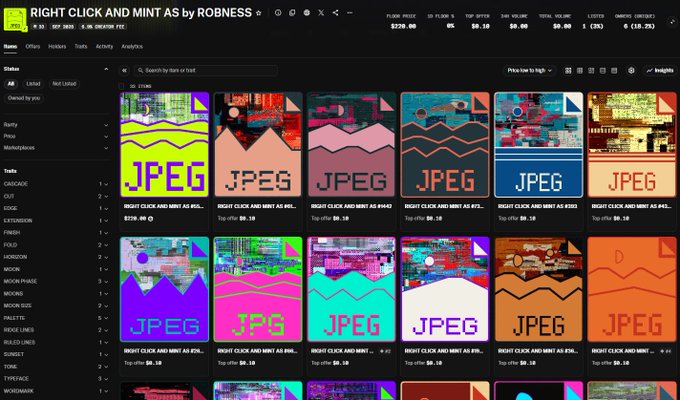Image resolution: width=680 pixels, height=400 pixels.
Task: Favorite the collection with the star icon
Action: click(x=259, y=13)
